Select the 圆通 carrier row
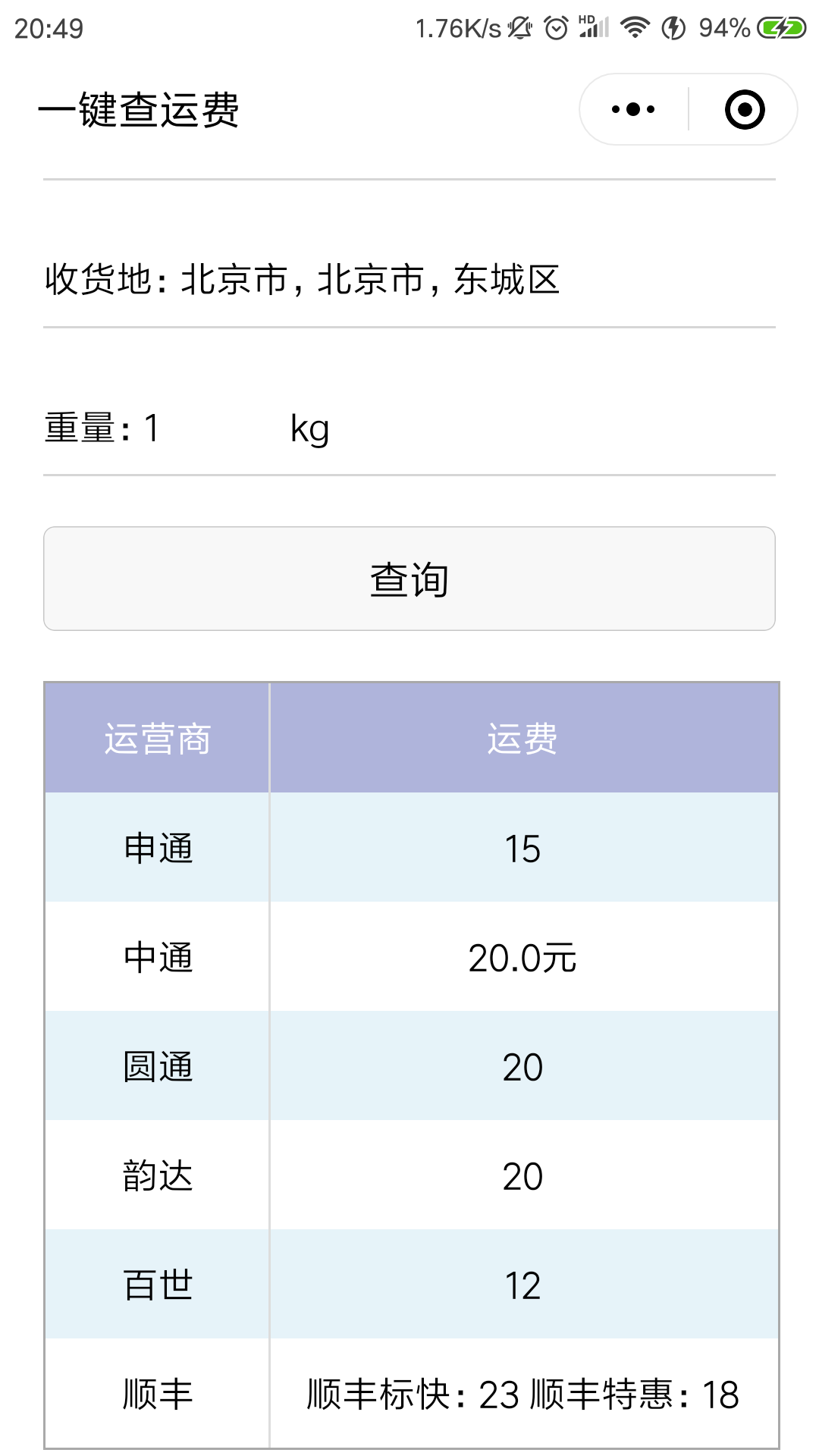Screen dimensions: 819x1456 pos(412,1066)
